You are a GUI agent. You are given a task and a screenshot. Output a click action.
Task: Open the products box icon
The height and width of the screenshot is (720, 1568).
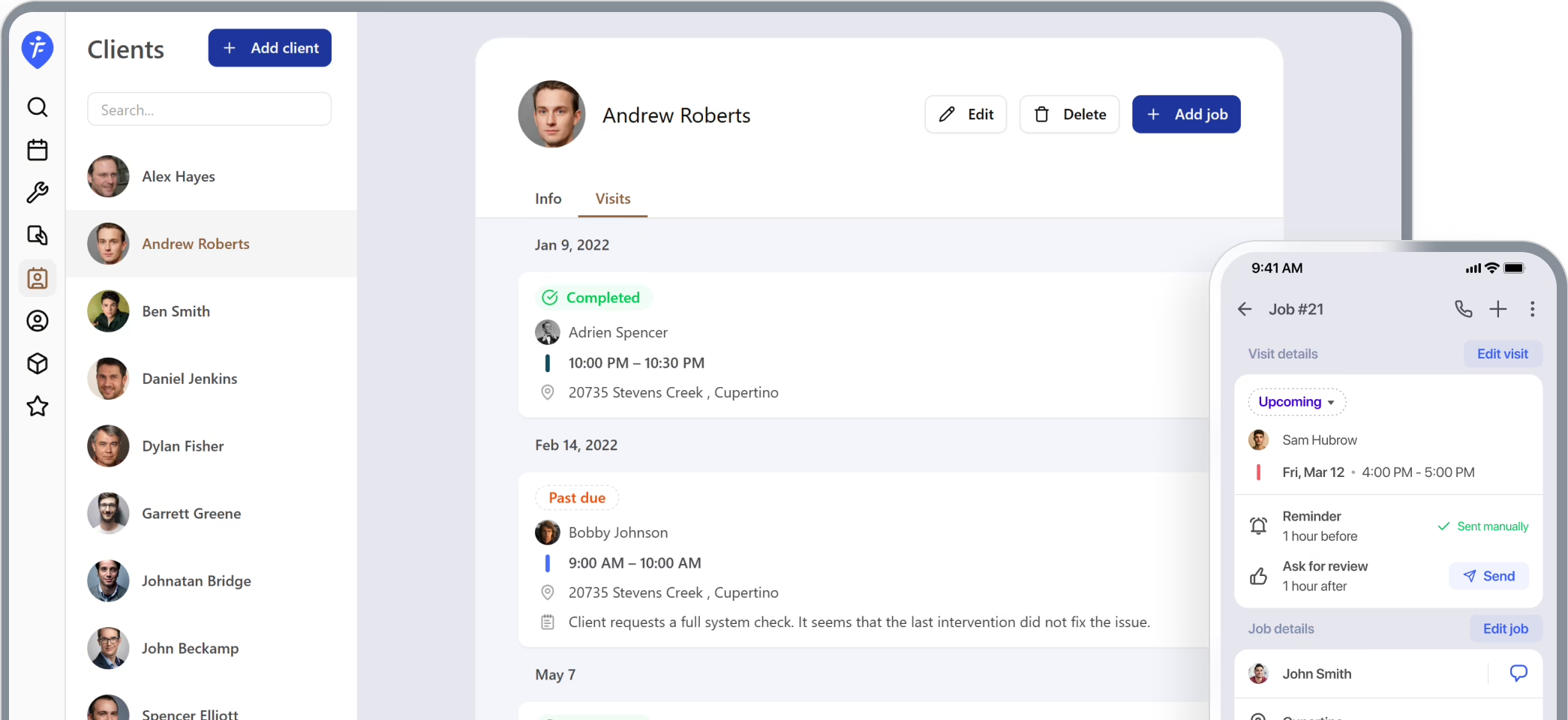[x=38, y=364]
